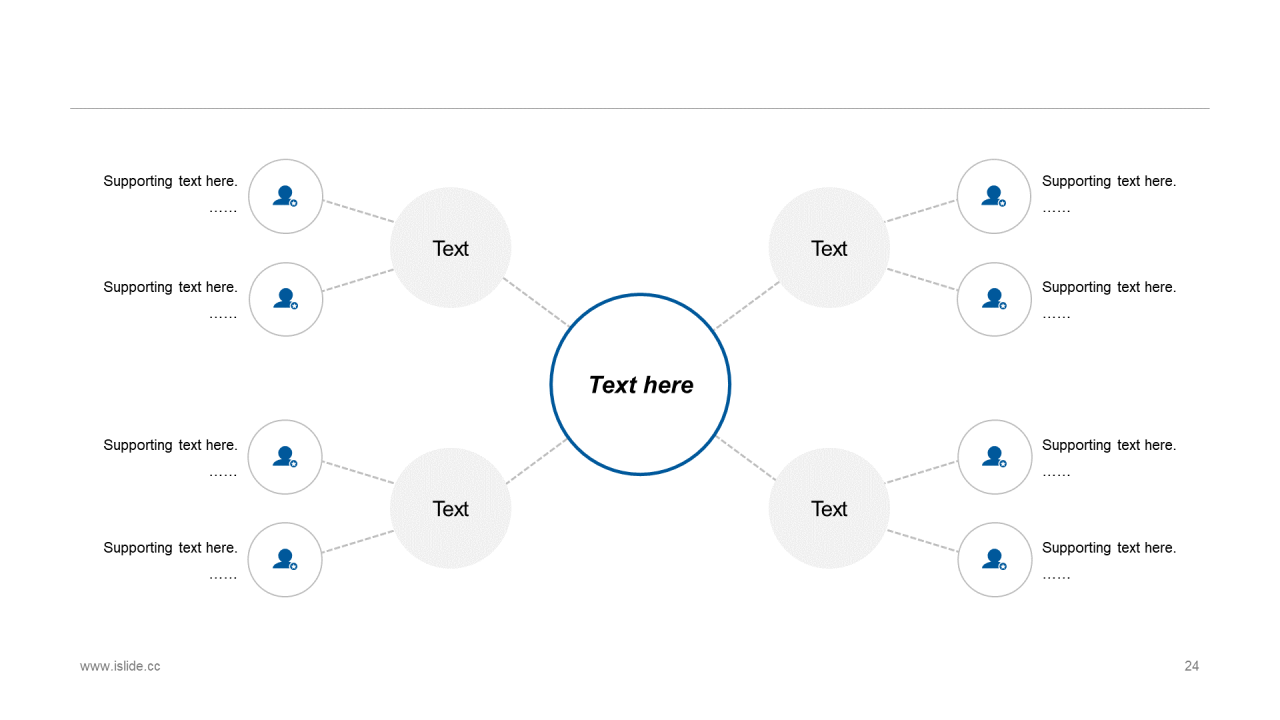Select lower-right gray 'Text' circle
Viewport: 1280px width, 720px height.
click(829, 508)
